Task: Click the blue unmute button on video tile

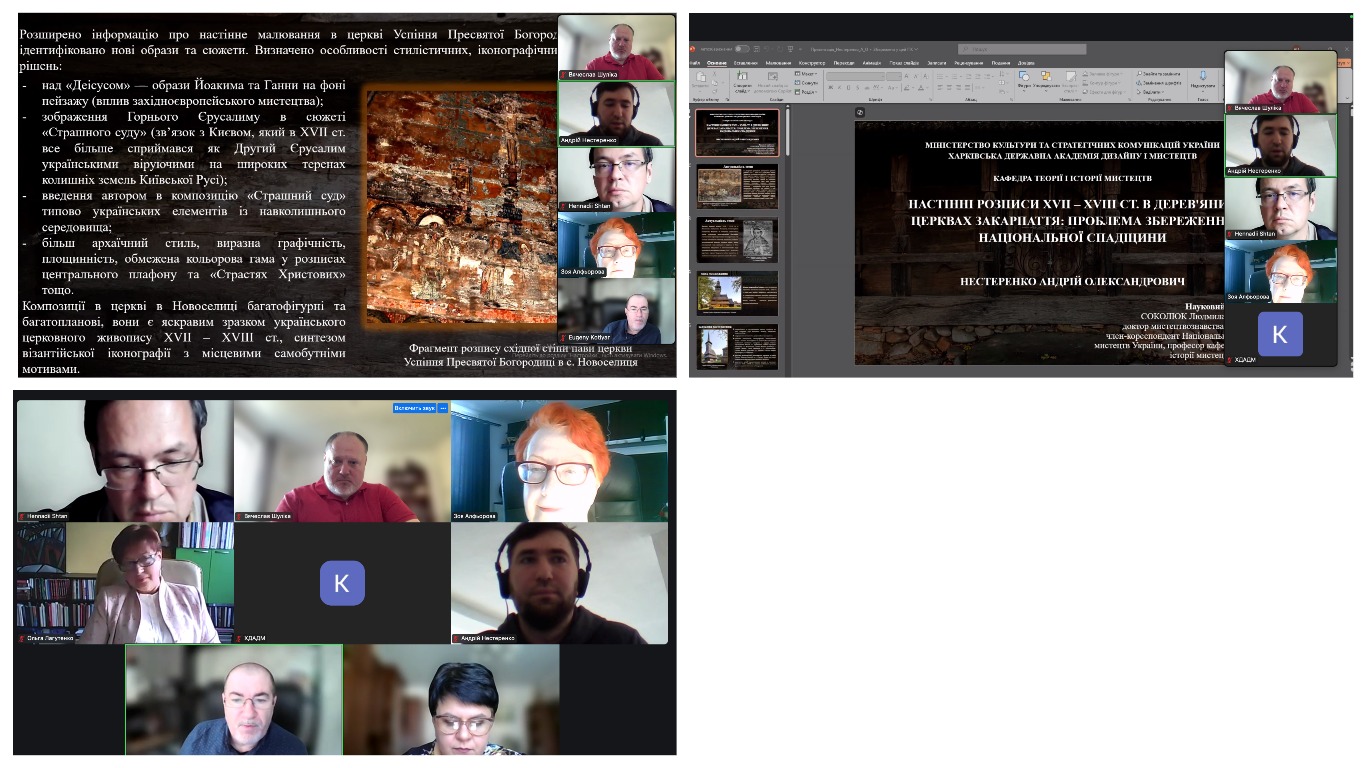Action: (414, 408)
